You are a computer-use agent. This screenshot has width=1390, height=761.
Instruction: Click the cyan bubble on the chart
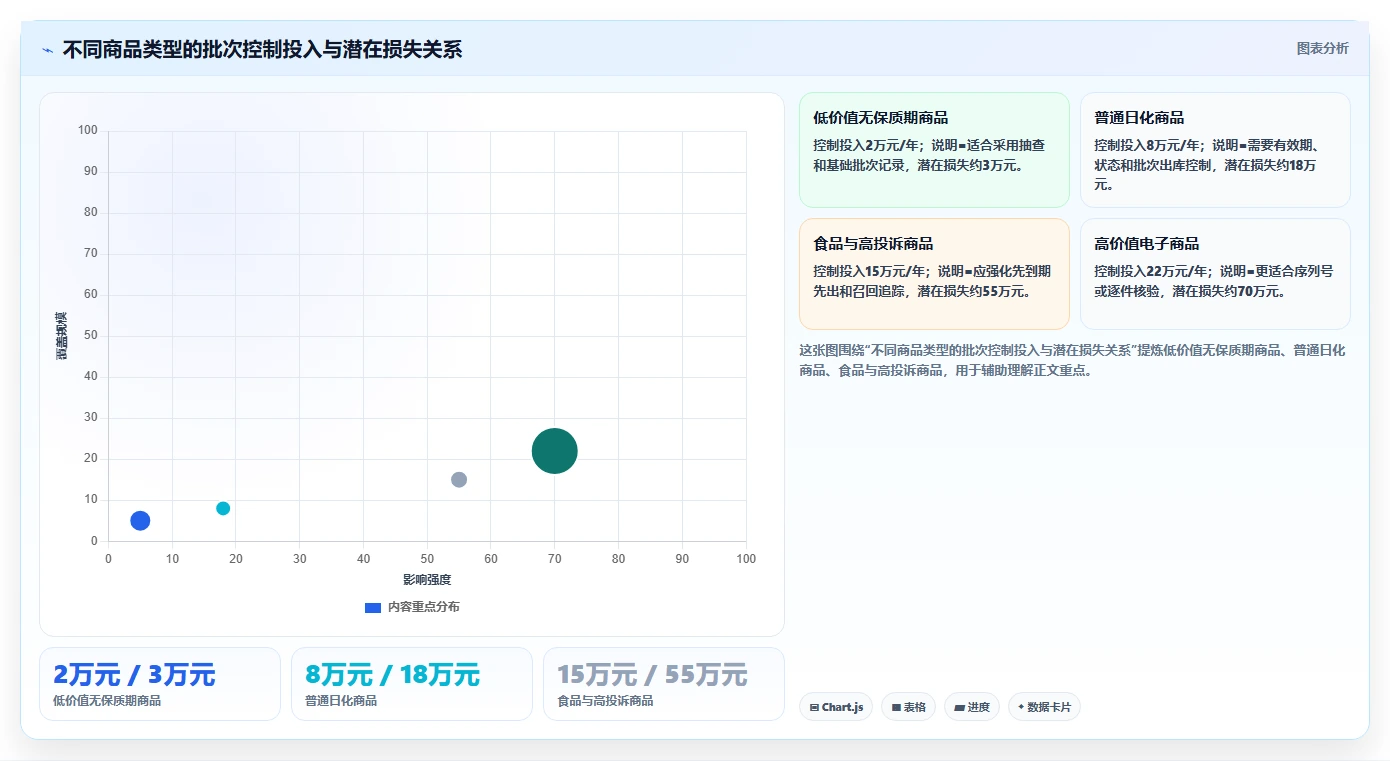(223, 508)
